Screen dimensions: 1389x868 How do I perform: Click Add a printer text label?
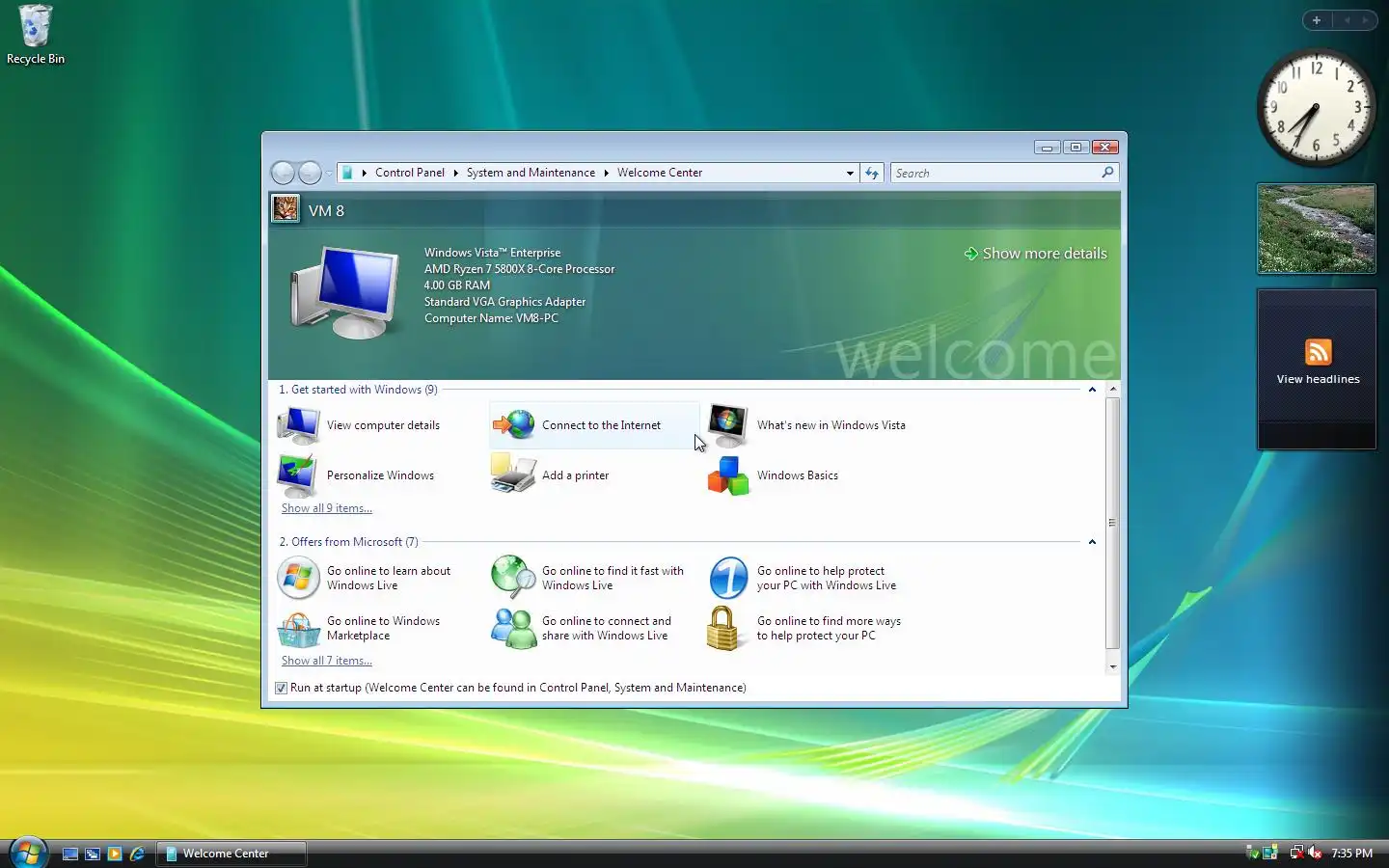pos(575,475)
